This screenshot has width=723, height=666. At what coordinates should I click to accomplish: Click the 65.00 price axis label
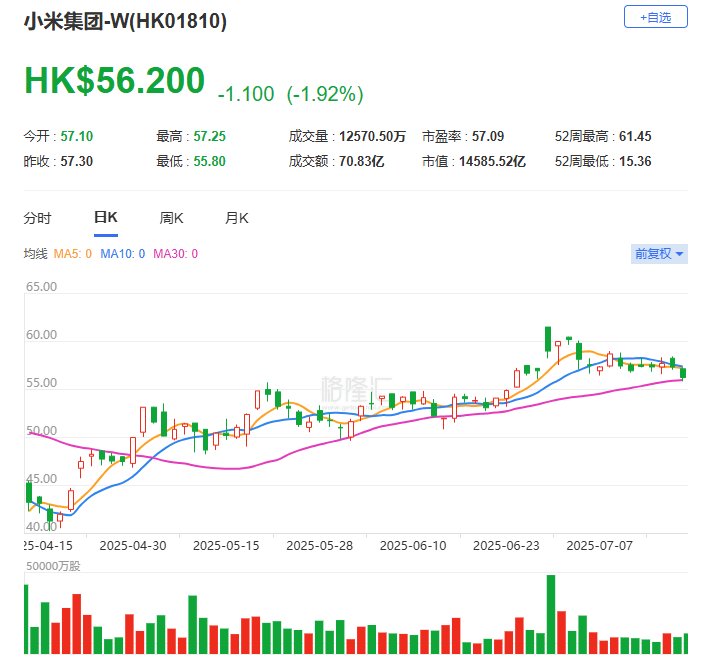coord(41,286)
